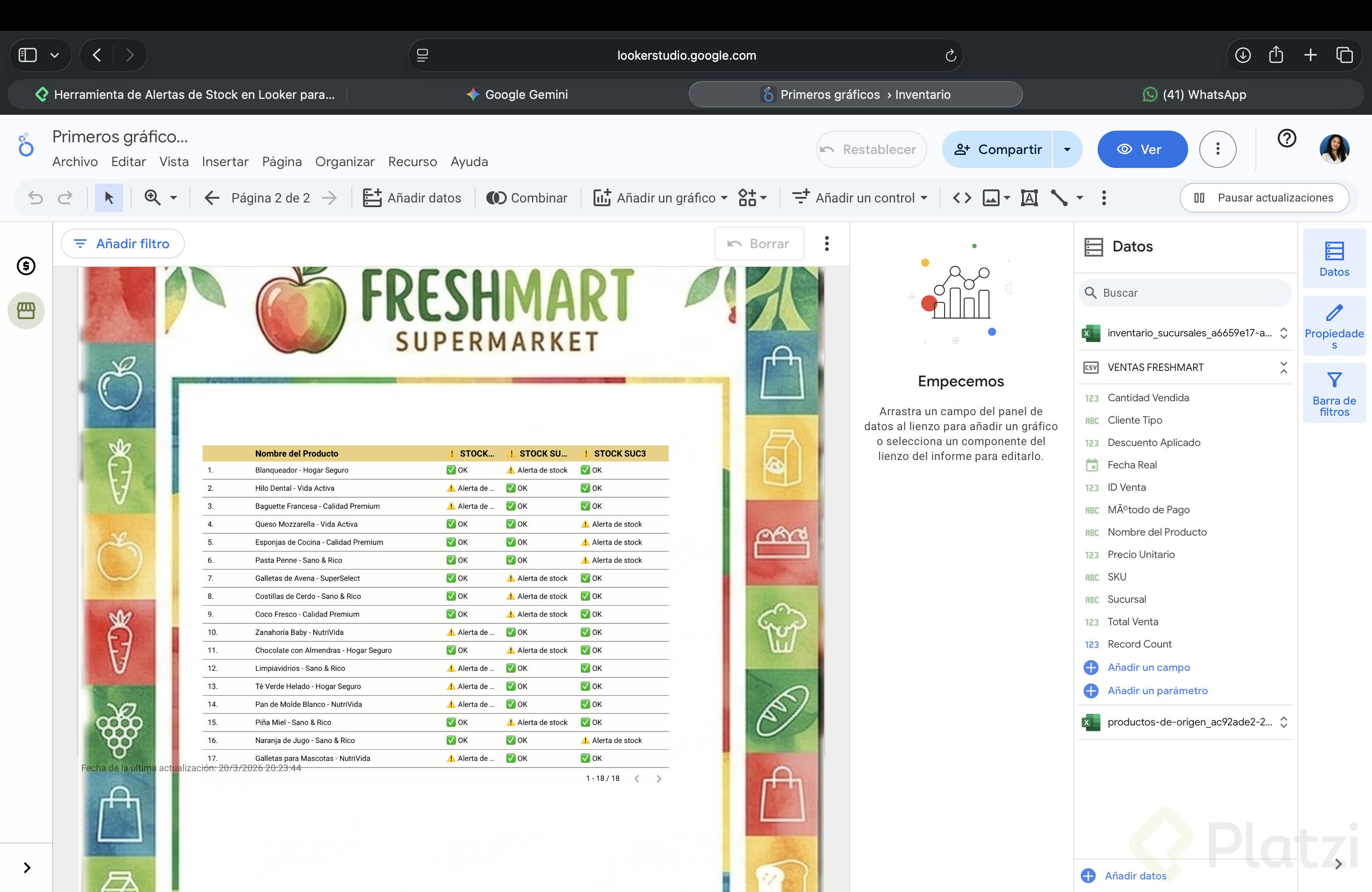Screen dimensions: 1372x892
Task: Click the Combinar blend data icon
Action: pos(526,198)
